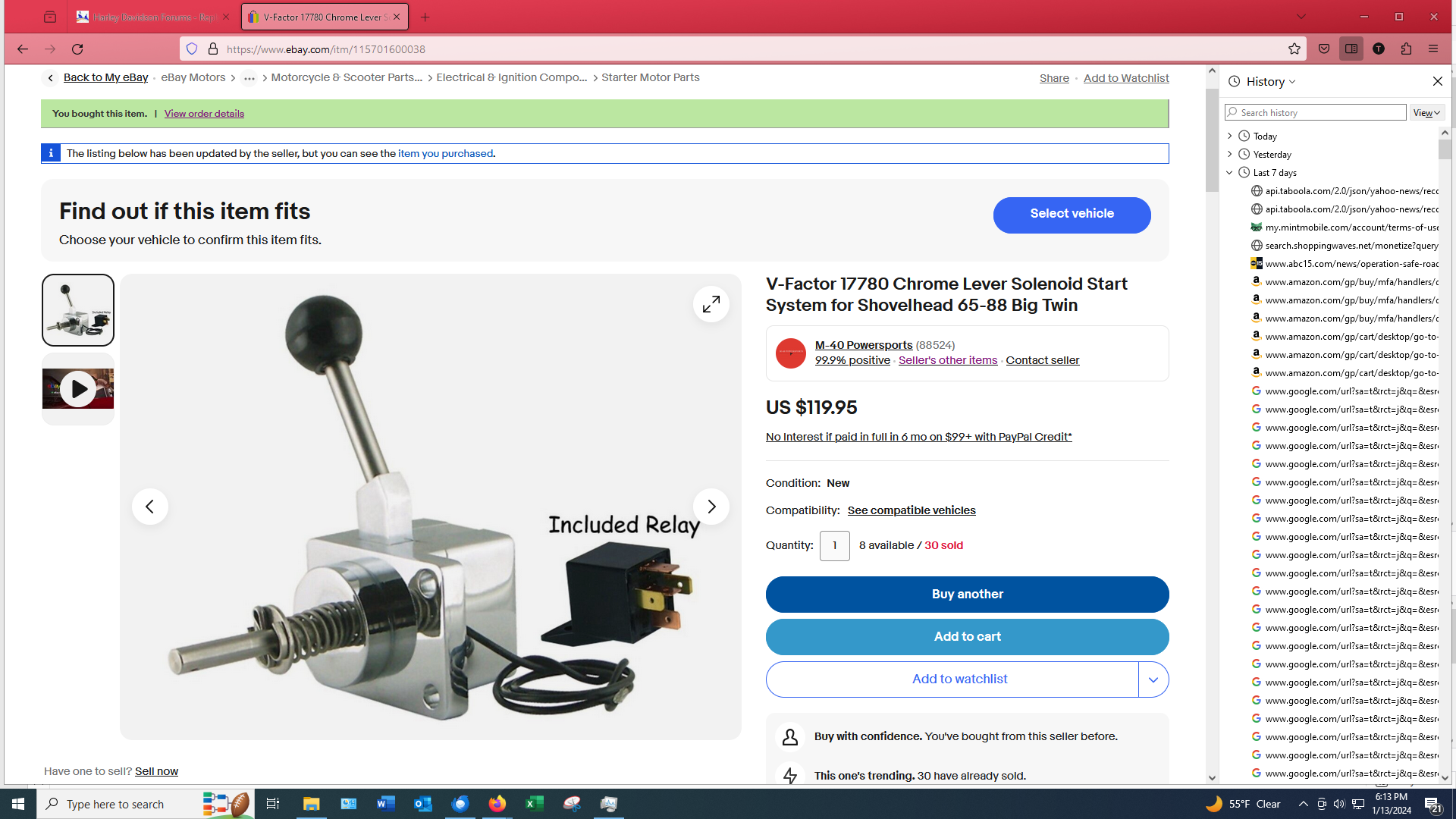
Task: Open the Pocket save icon
Action: 1324,49
